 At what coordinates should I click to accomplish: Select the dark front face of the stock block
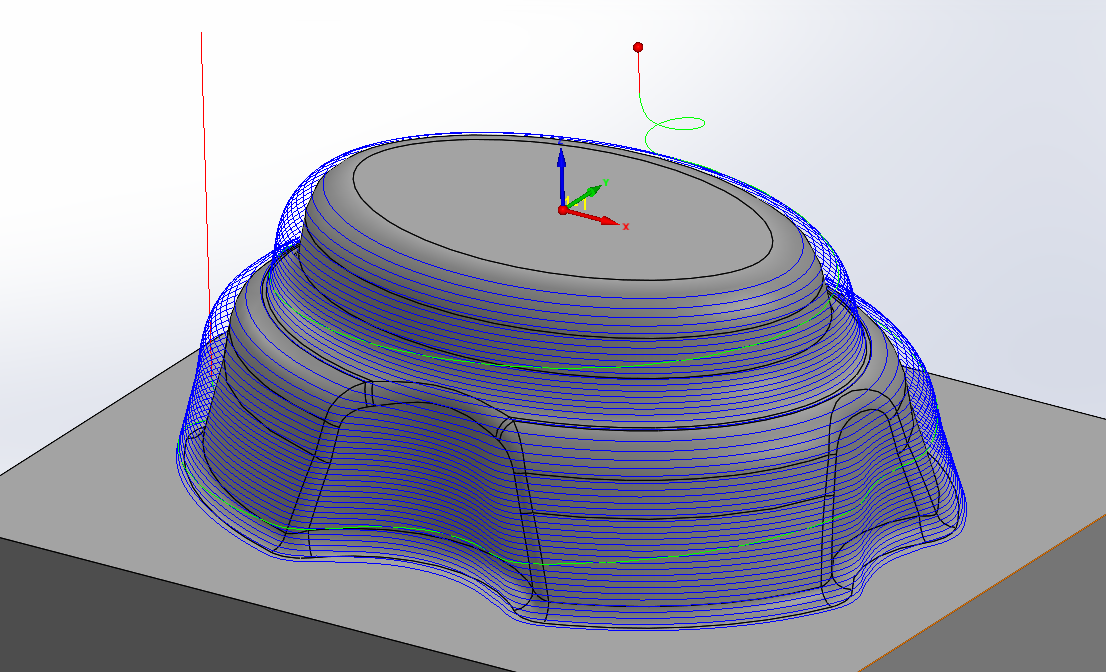coord(200,620)
